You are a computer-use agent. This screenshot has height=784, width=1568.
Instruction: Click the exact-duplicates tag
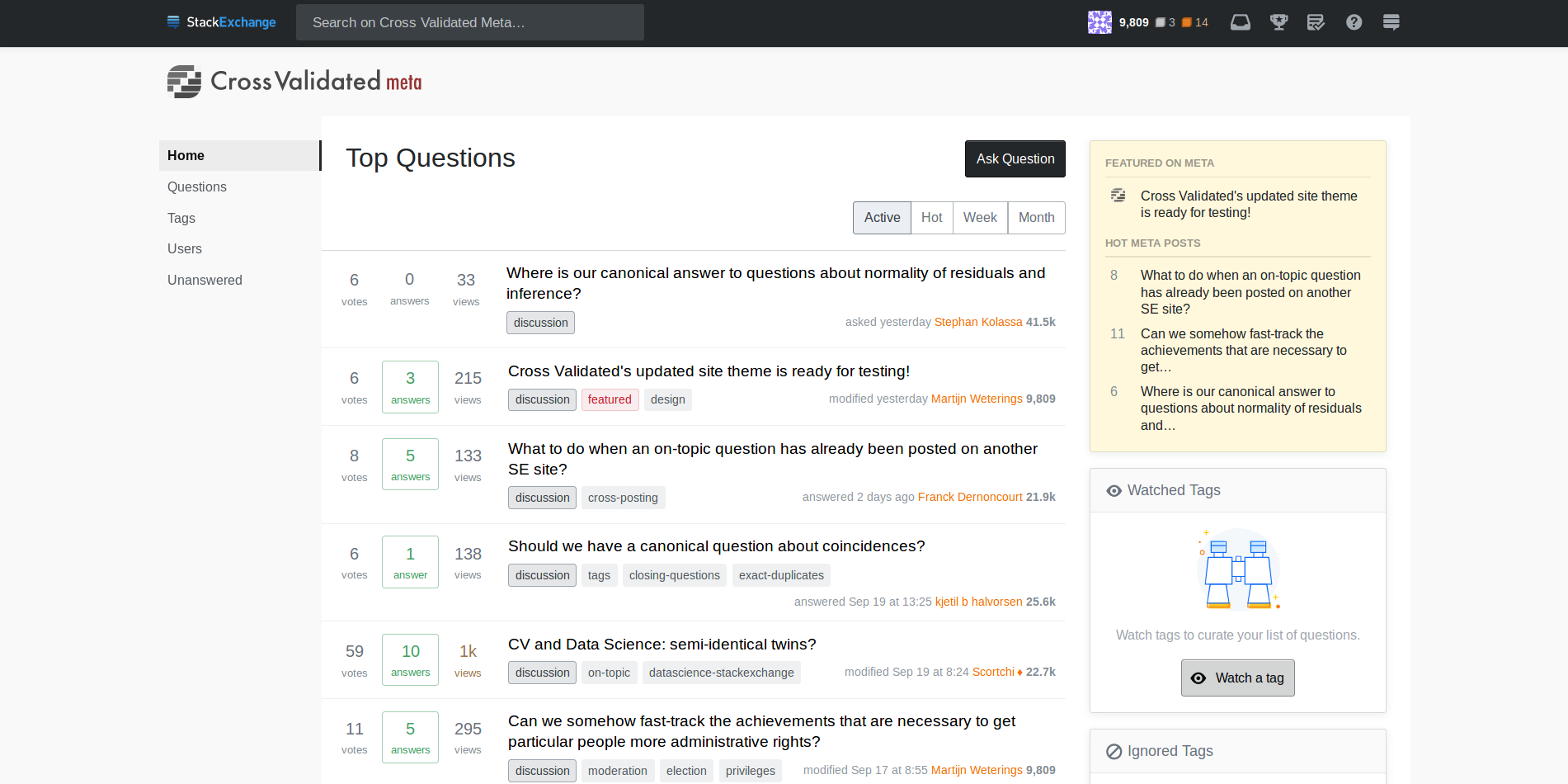pyautogui.click(x=781, y=575)
